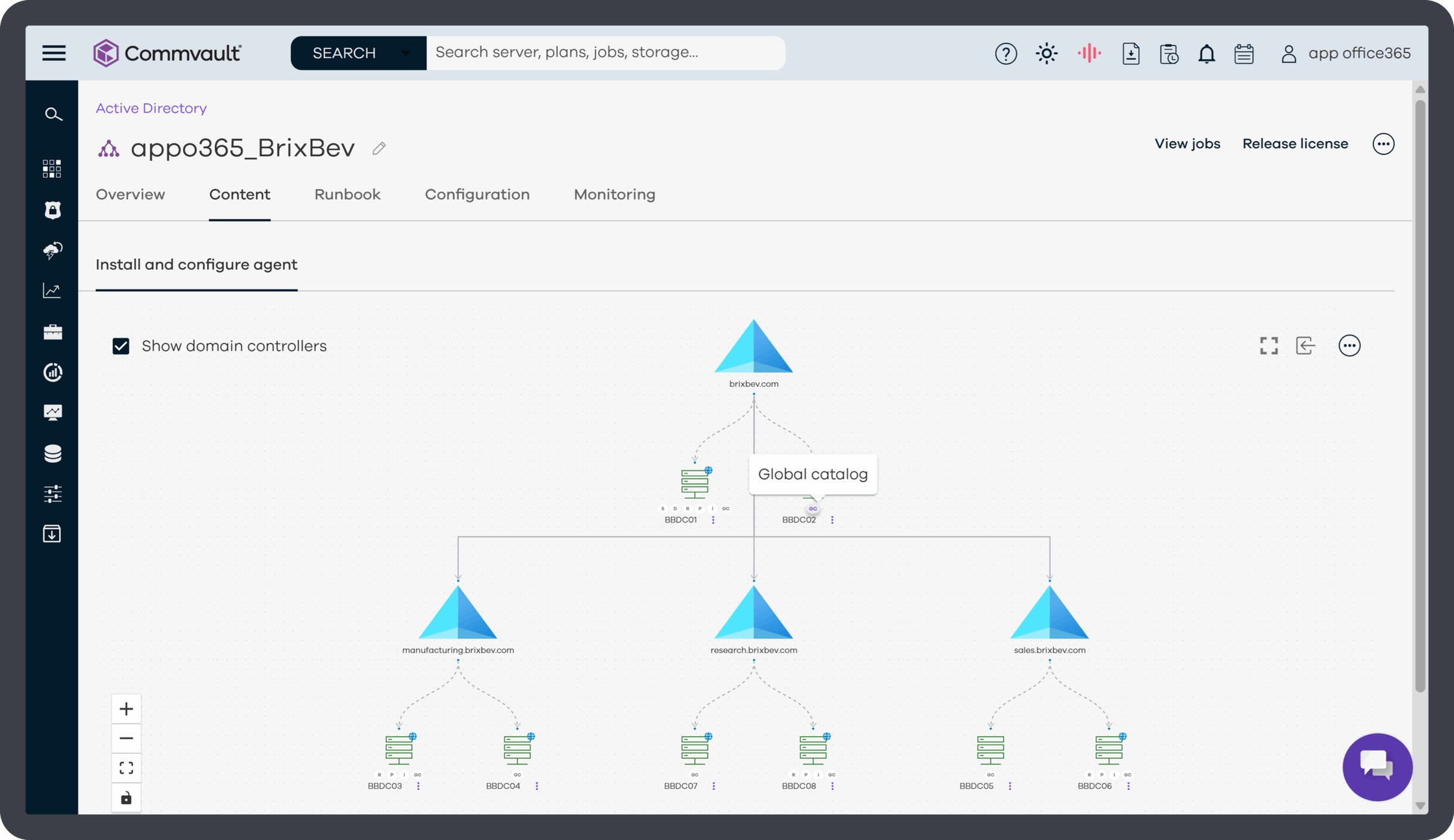Open the Monitoring tab
This screenshot has width=1454, height=840.
point(613,194)
